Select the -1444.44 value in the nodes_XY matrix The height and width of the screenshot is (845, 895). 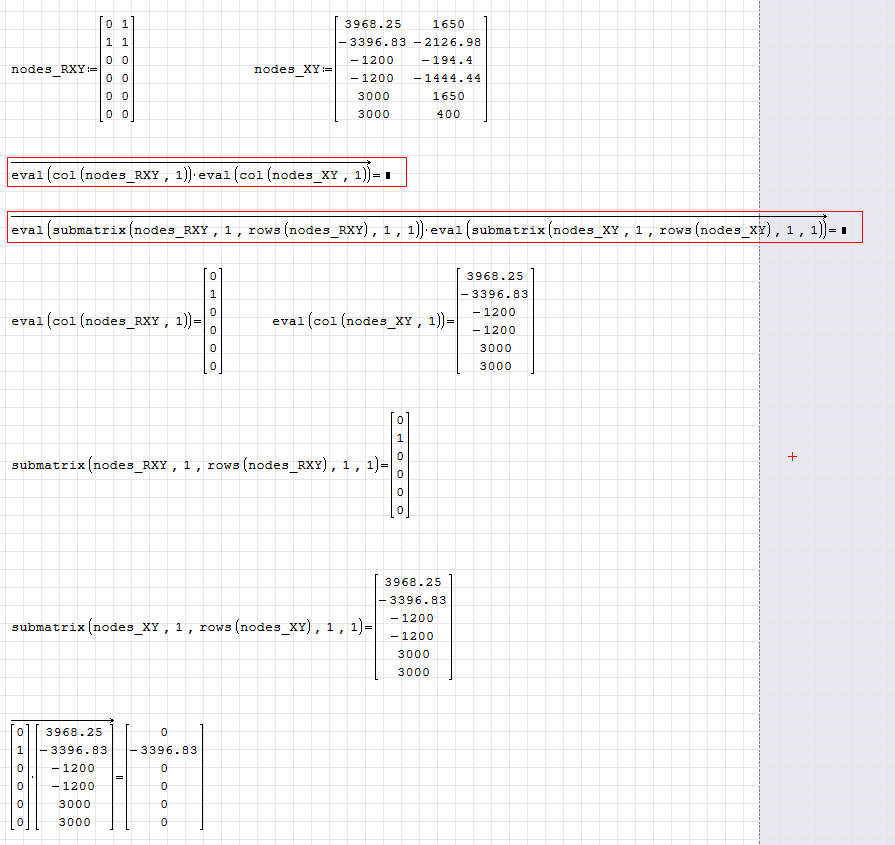[447, 78]
